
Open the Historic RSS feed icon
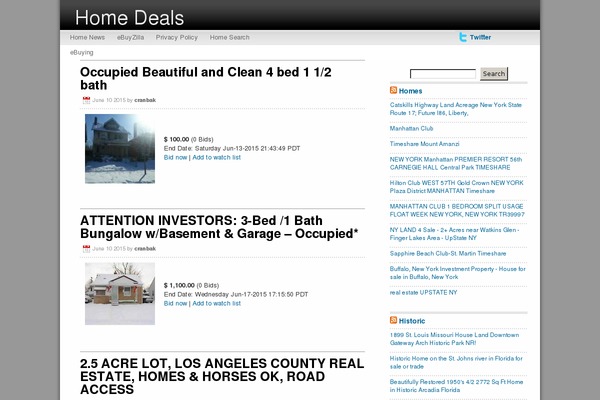click(393, 320)
